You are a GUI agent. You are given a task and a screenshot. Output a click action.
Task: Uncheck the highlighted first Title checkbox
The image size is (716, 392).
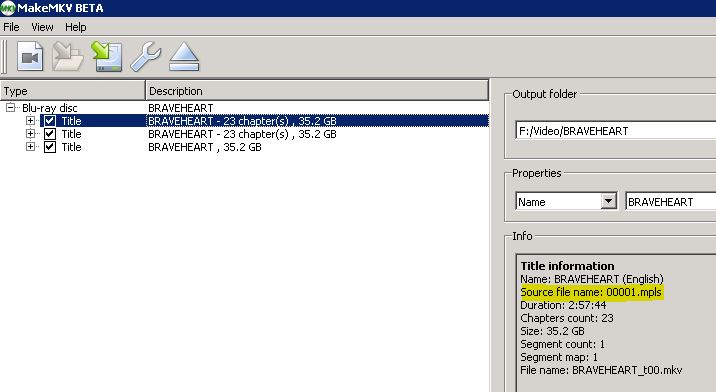[x=50, y=121]
